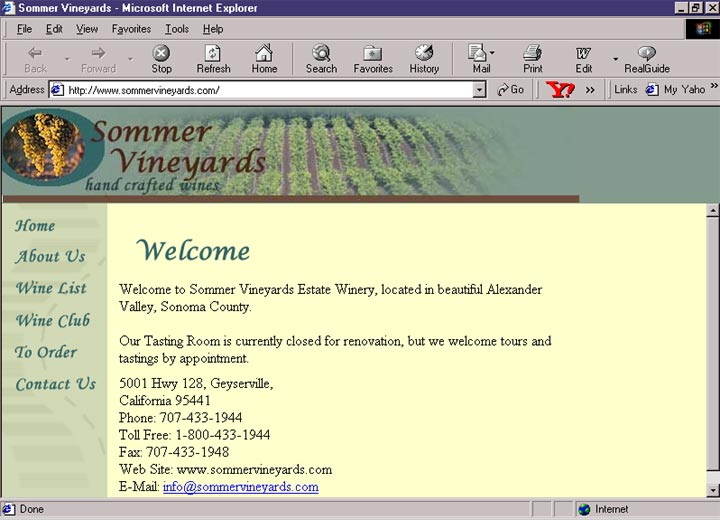Expand the Edit button dropdown arrow

click(615, 59)
